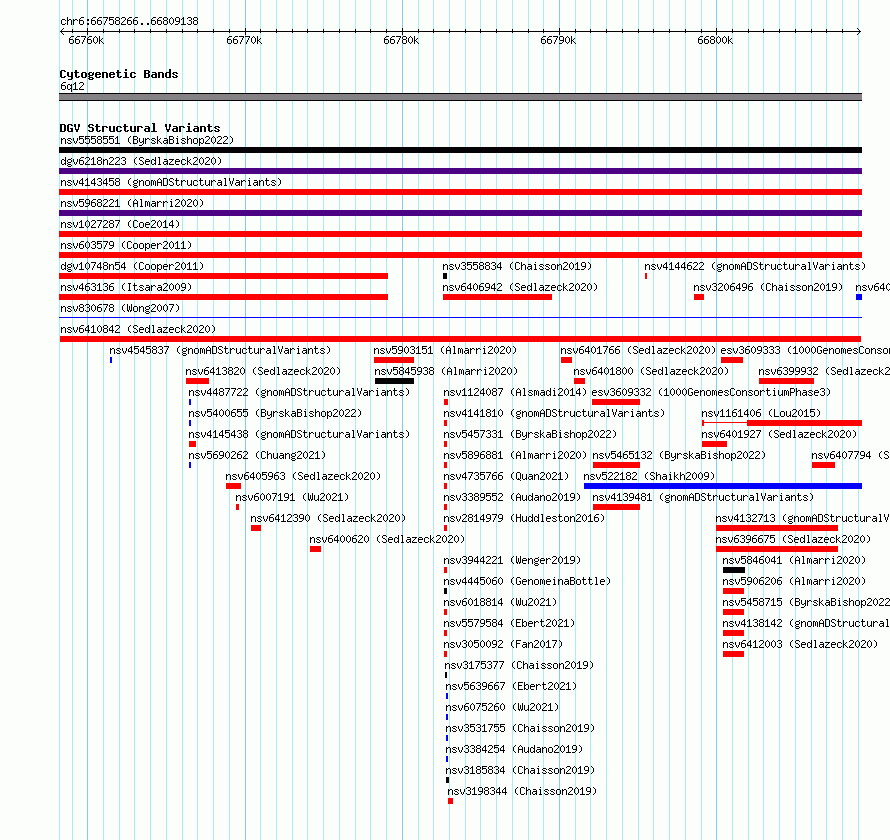The height and width of the screenshot is (840, 890).
Task: Open nsv6412390 (Sedlazeck2020) label
Action: [328, 518]
